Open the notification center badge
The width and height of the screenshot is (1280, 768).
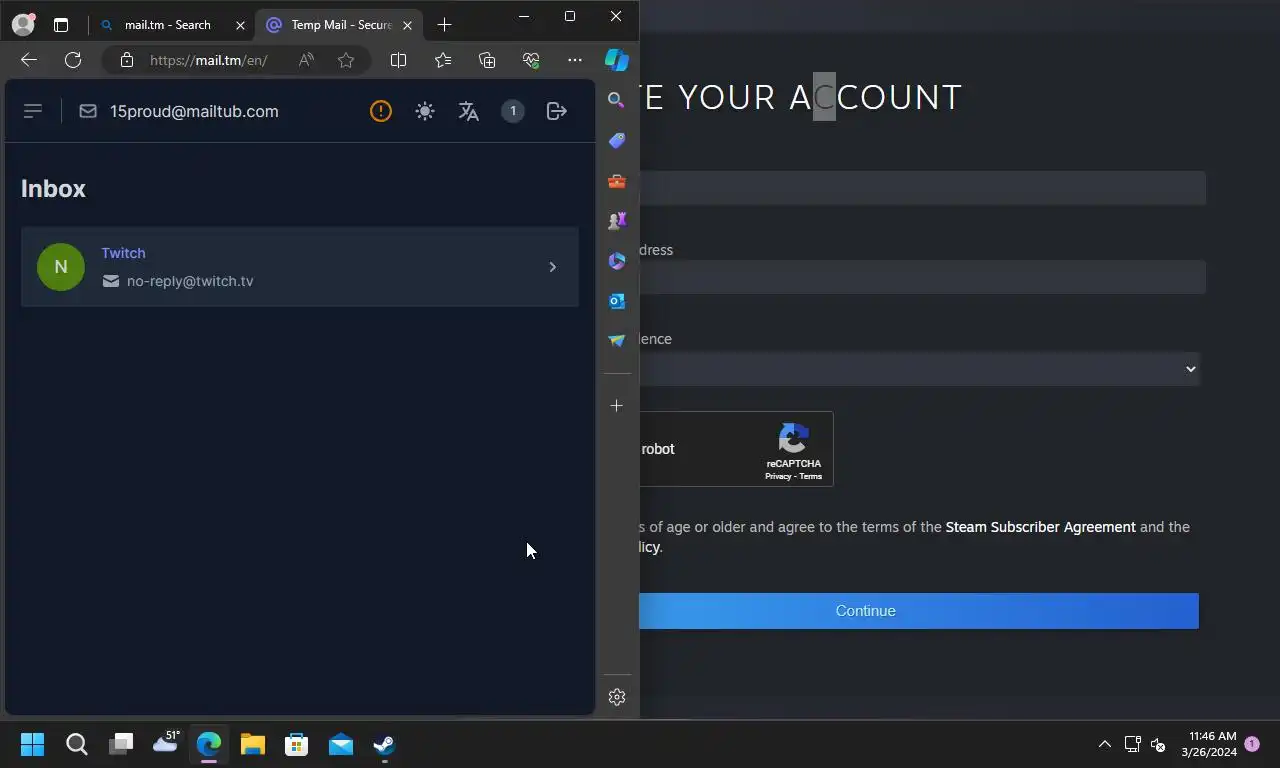(x=1252, y=744)
